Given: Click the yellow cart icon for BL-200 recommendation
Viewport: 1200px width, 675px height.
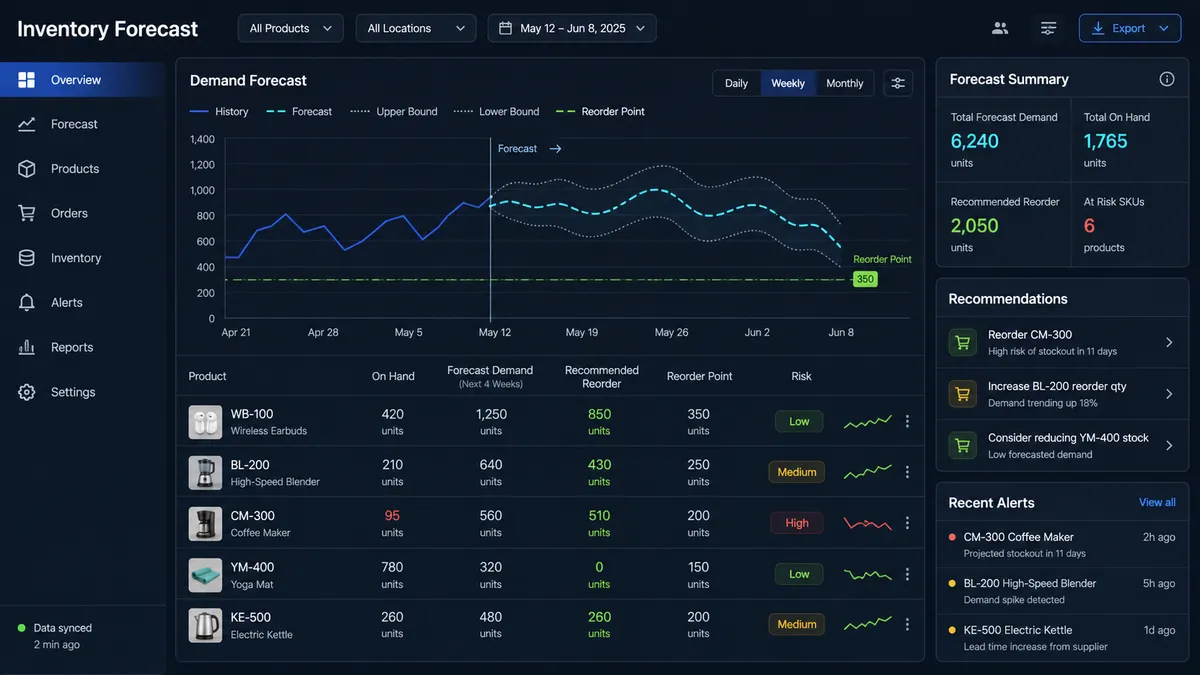Looking at the screenshot, I should (x=962, y=394).
